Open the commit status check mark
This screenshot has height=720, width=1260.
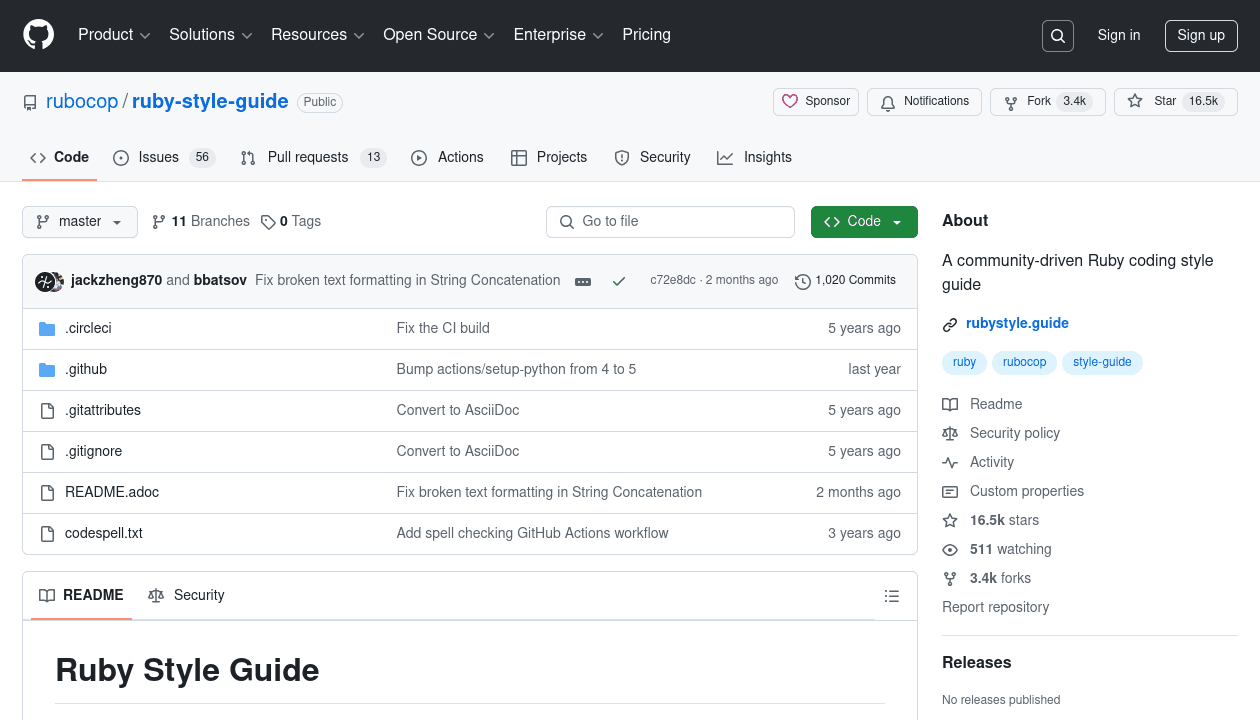coord(619,281)
